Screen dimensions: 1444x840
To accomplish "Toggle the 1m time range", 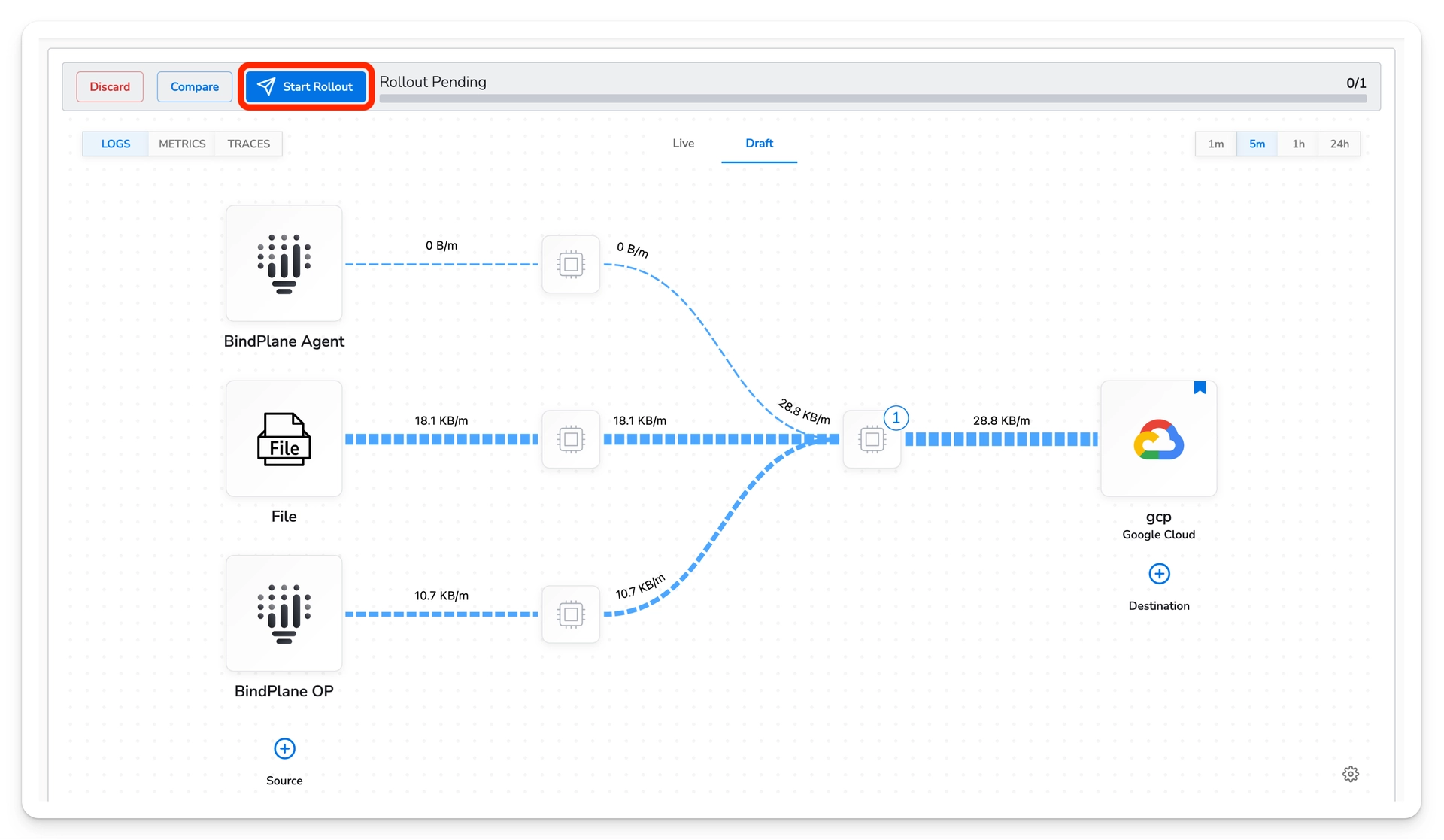I will [x=1215, y=144].
